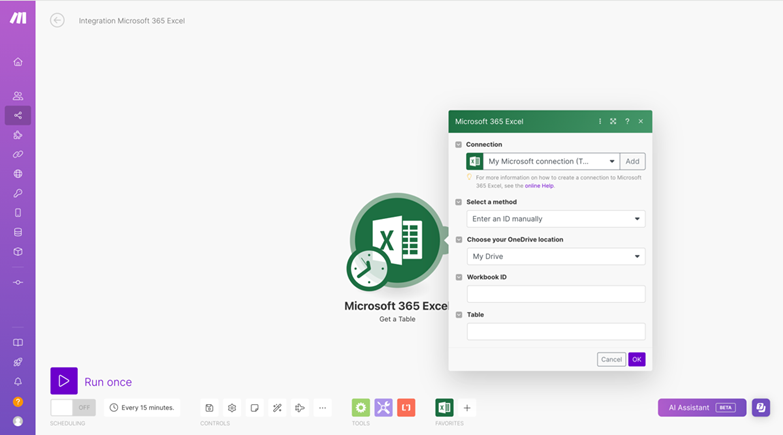
Task: Open the orange Text parser brackets icon
Action: pos(406,408)
